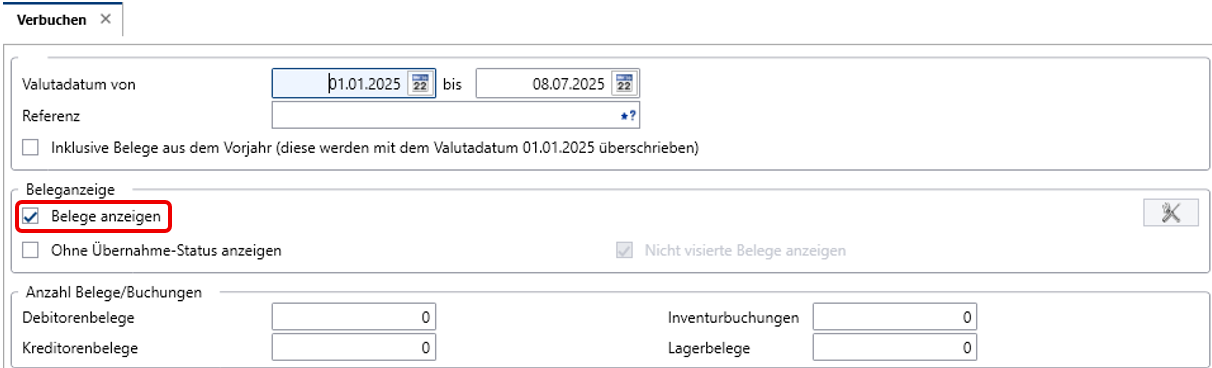1212x368 pixels.
Task: Close the Verbuchen tab
Action: (x=106, y=19)
